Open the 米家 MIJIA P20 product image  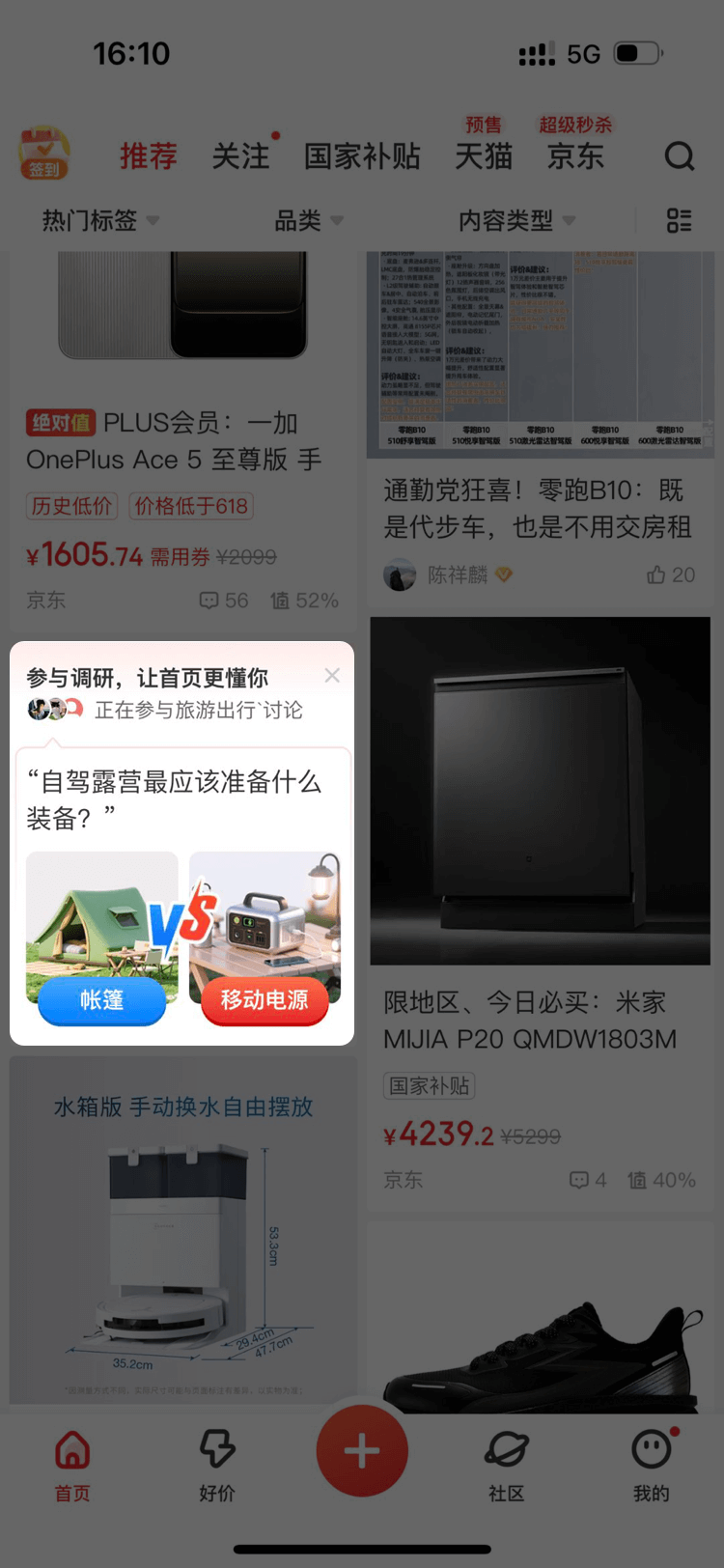pos(541,791)
